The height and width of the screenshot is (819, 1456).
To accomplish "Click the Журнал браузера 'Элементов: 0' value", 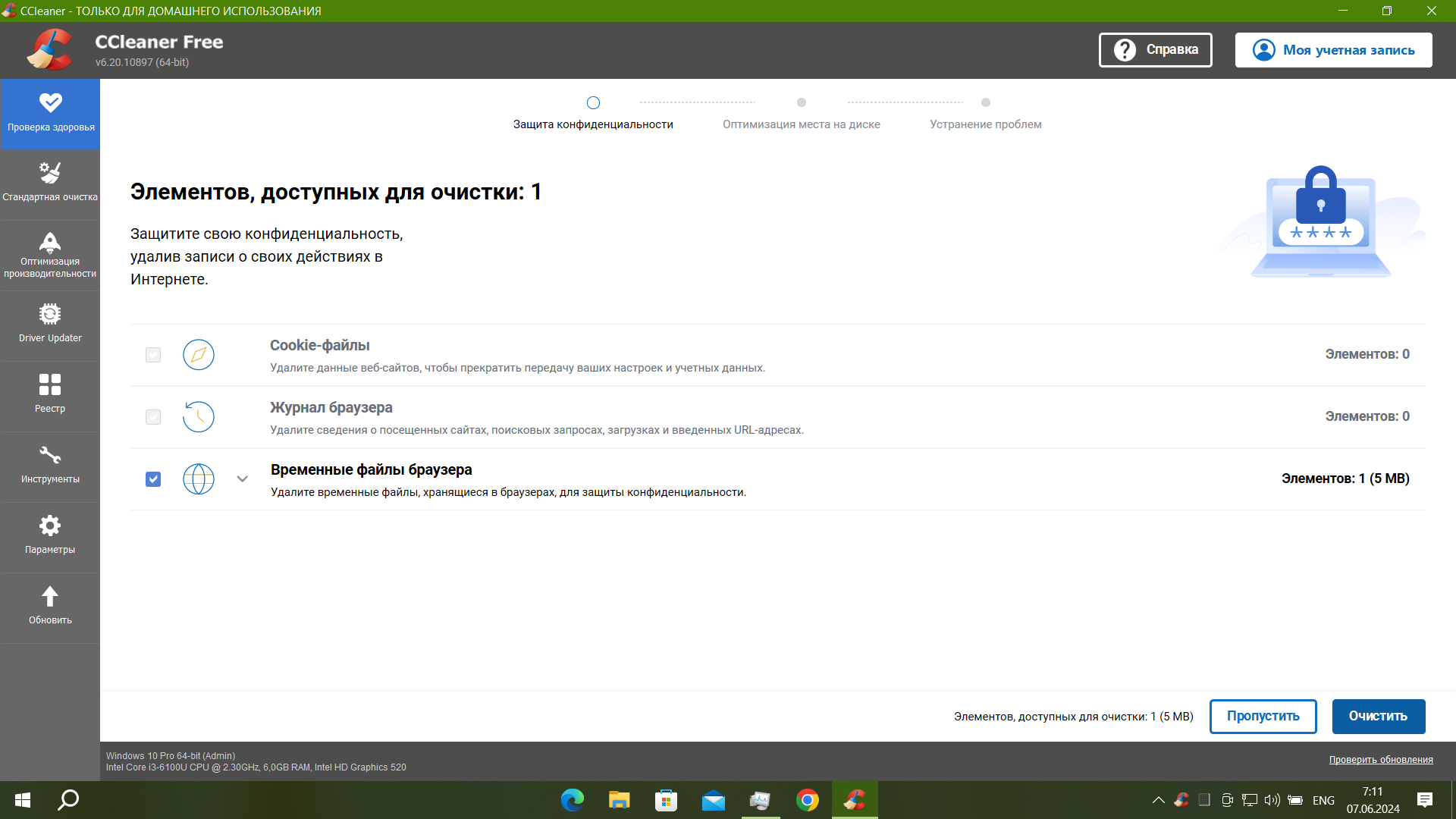I will coord(1367,416).
